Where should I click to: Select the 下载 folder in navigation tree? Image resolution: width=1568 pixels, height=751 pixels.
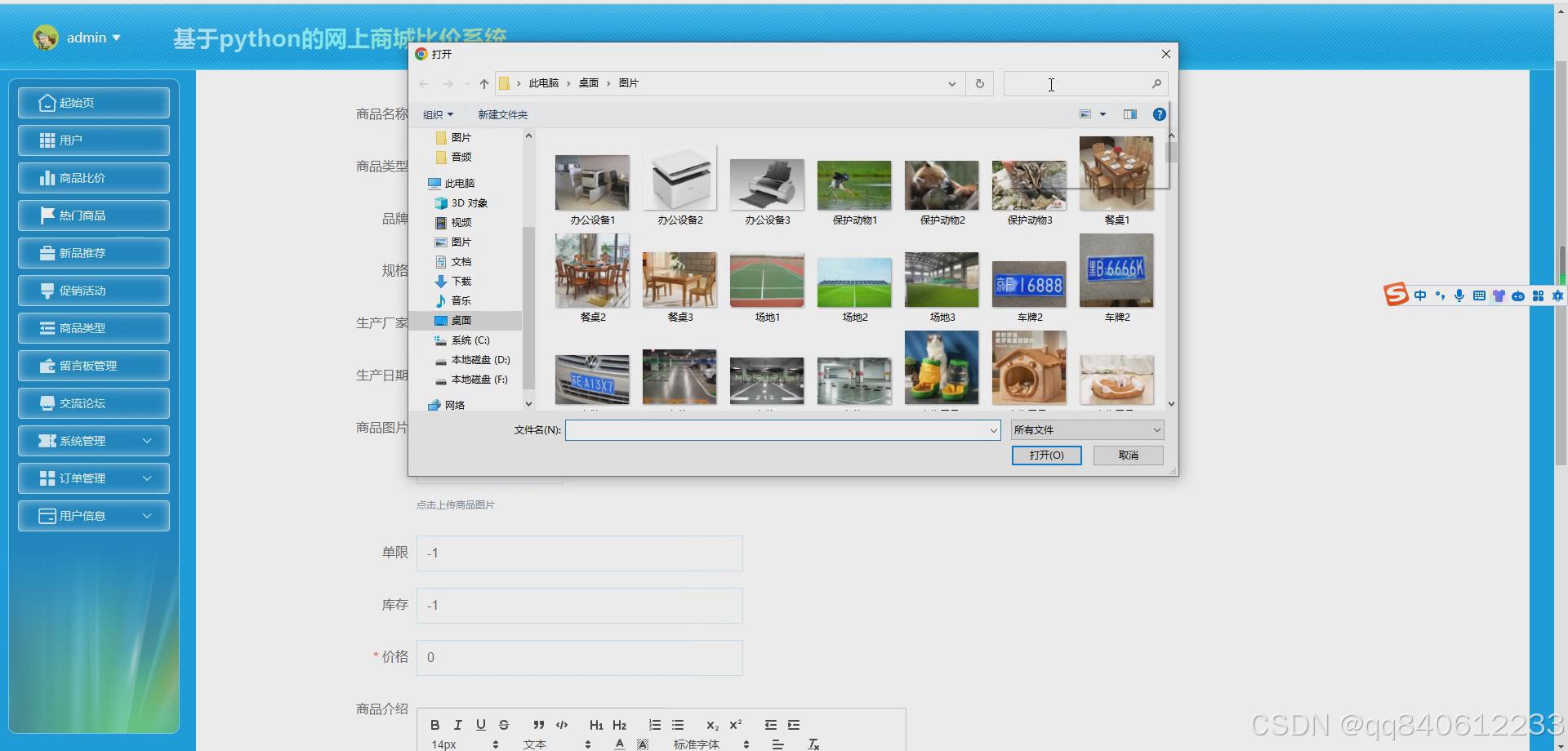(x=461, y=281)
